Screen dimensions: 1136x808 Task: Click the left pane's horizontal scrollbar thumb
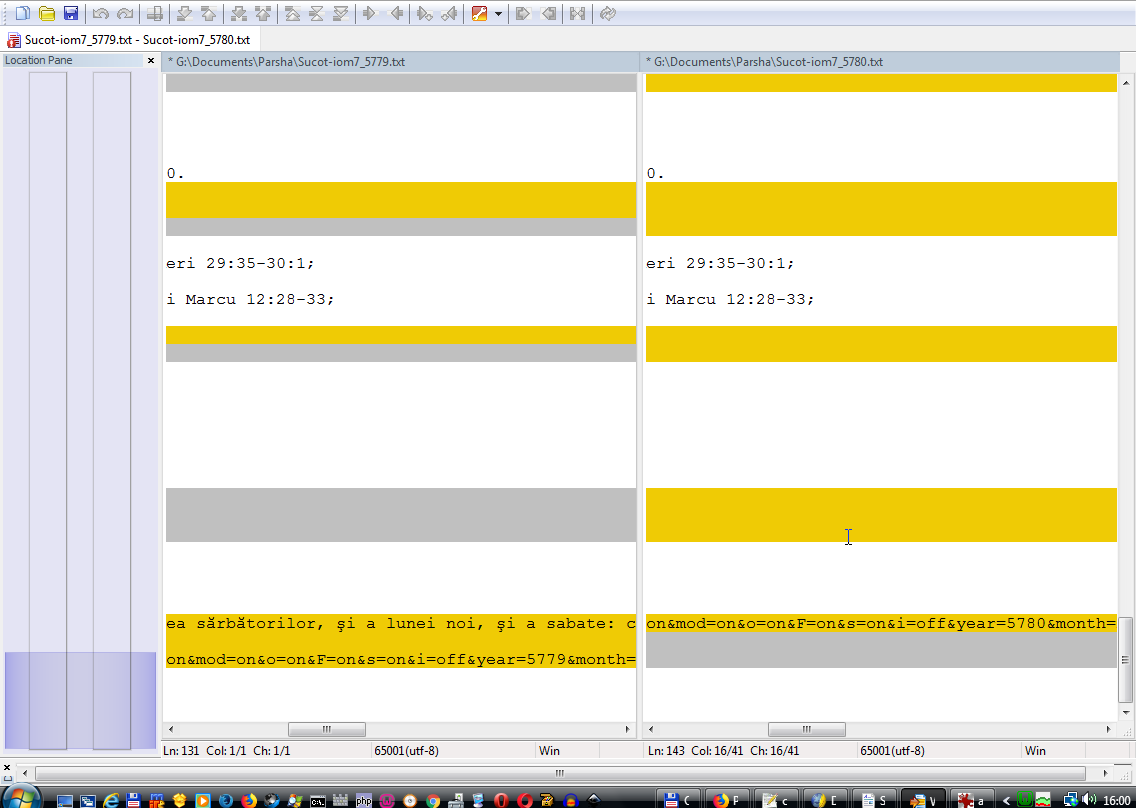[x=326, y=730]
